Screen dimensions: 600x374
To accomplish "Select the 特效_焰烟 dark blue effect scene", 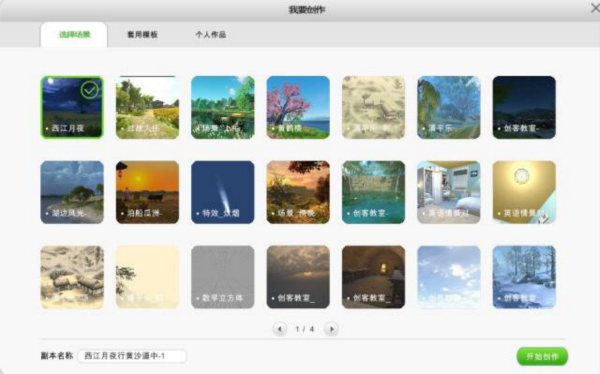I will coord(223,192).
